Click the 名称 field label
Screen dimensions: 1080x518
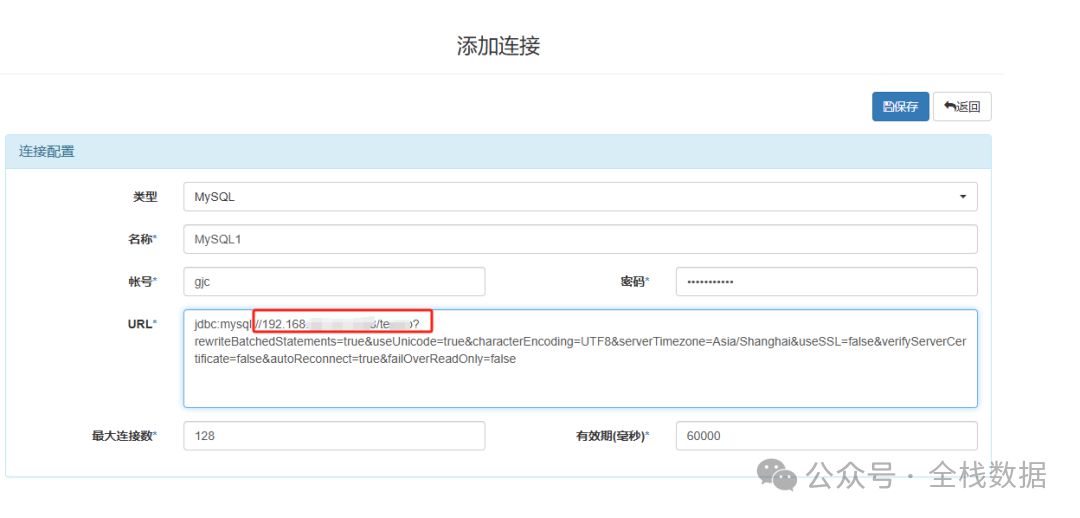point(143,240)
